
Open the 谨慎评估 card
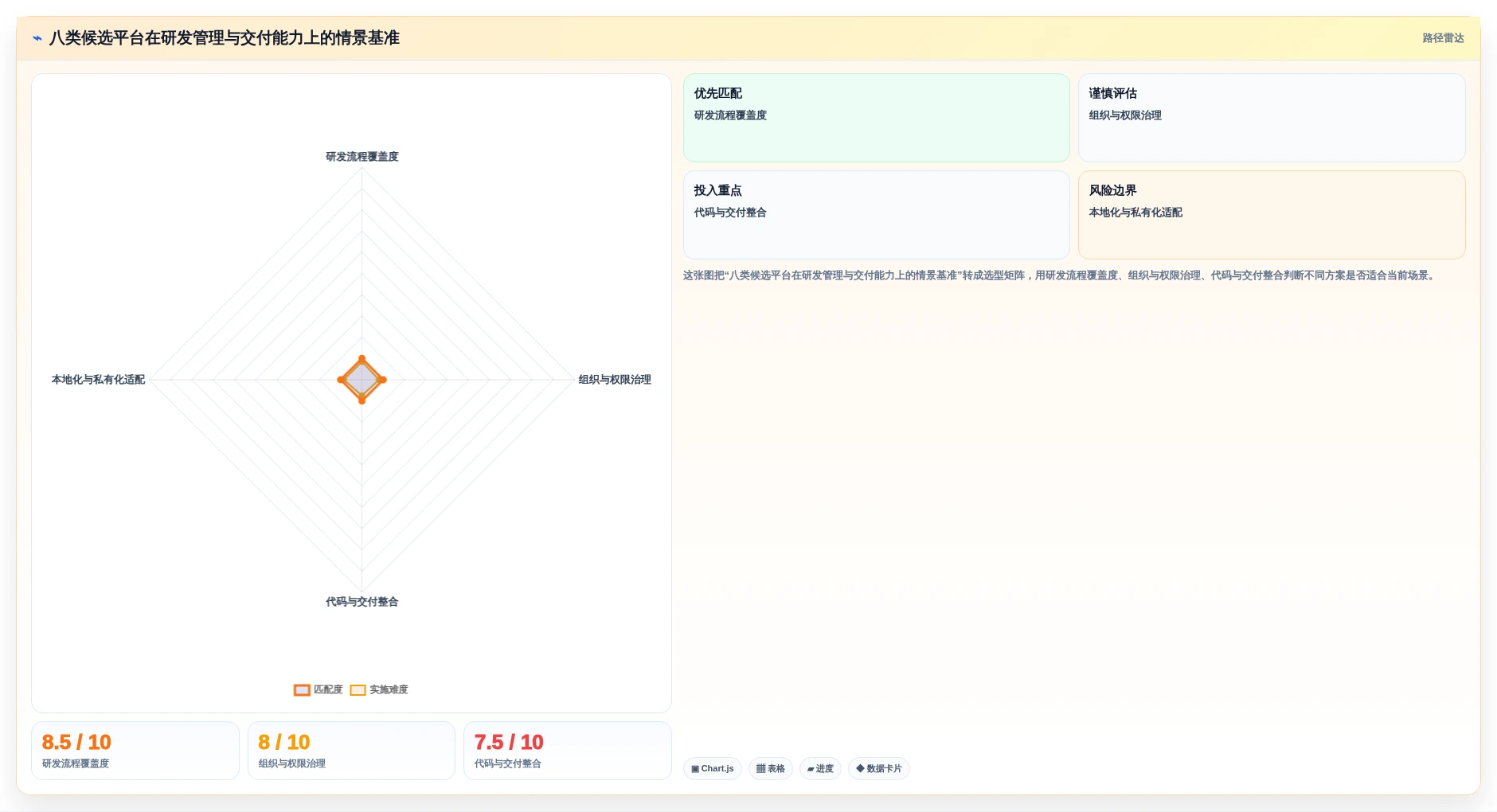pos(1272,118)
